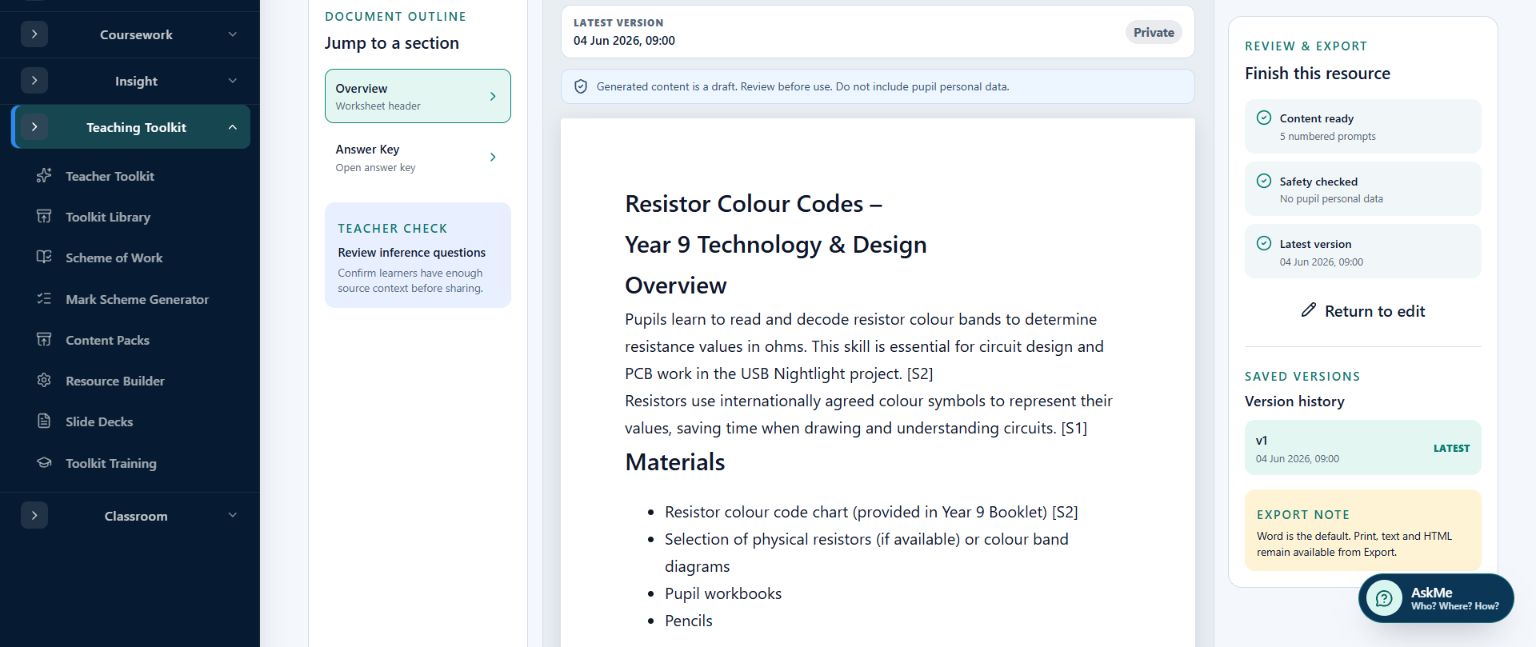Open the Insight dropdown chevron

pos(232,81)
